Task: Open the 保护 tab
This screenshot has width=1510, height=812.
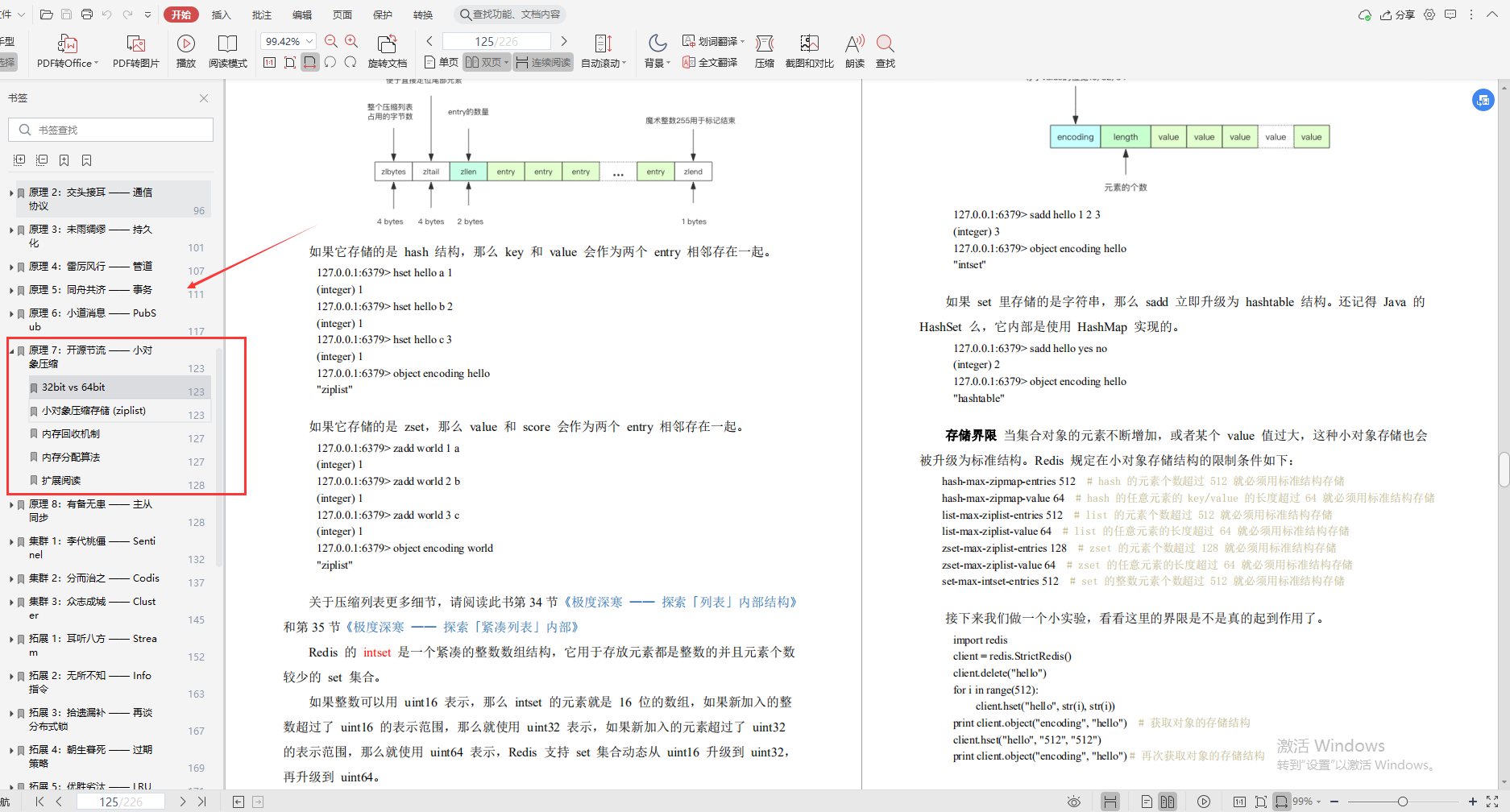Action: pos(383,14)
